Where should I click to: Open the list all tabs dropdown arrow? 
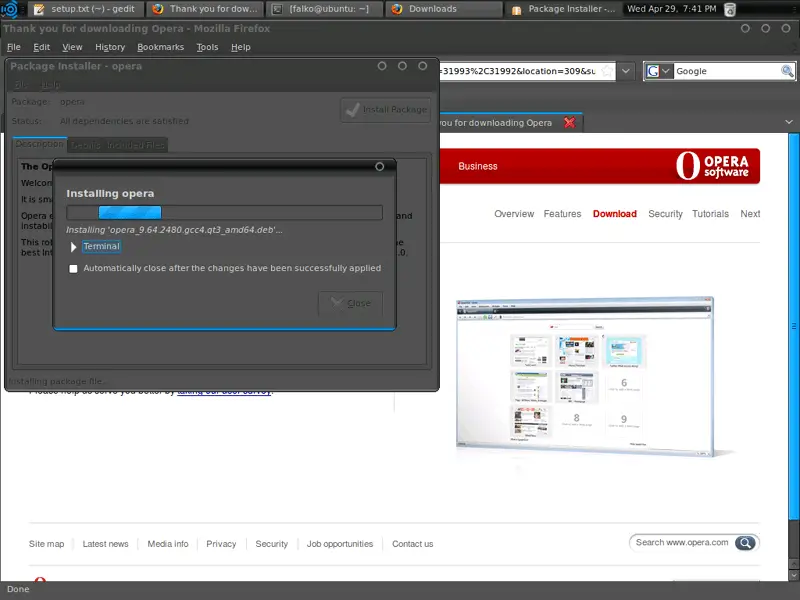pos(789,122)
